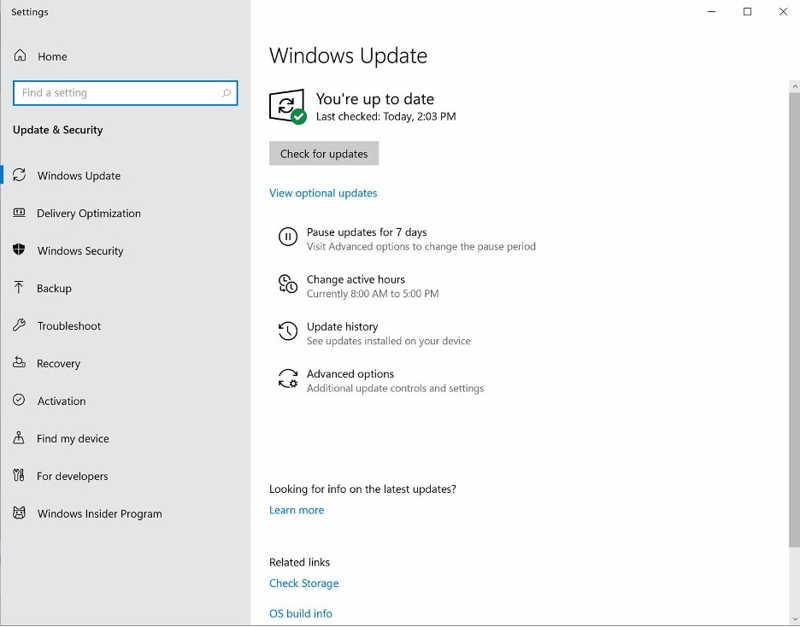The image size is (800, 627).
Task: Click 'Looking for info on the latest updates?' text
Action: click(x=363, y=489)
